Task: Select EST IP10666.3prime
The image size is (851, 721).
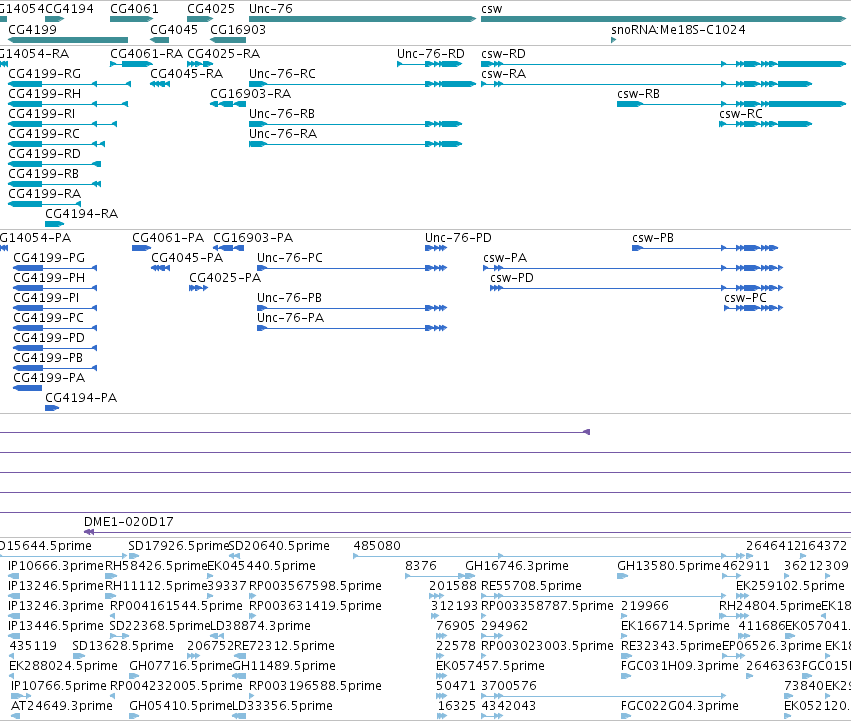Action: click(x=56, y=566)
